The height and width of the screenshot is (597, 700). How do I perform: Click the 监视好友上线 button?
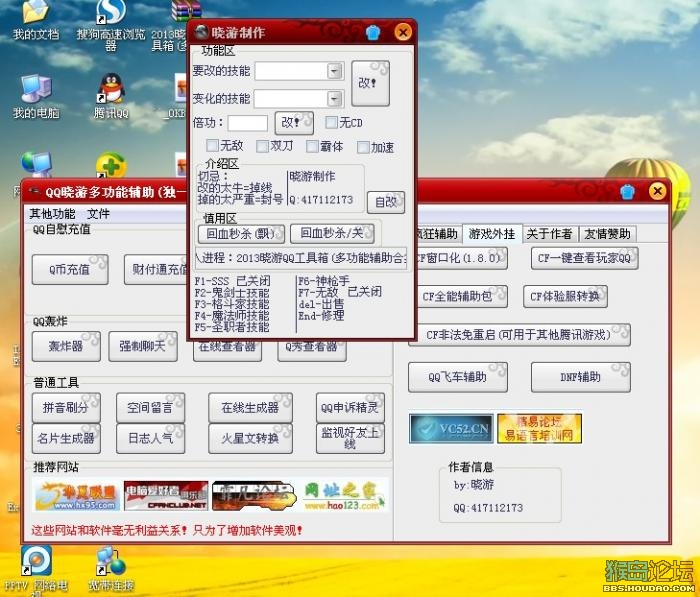(x=350, y=438)
